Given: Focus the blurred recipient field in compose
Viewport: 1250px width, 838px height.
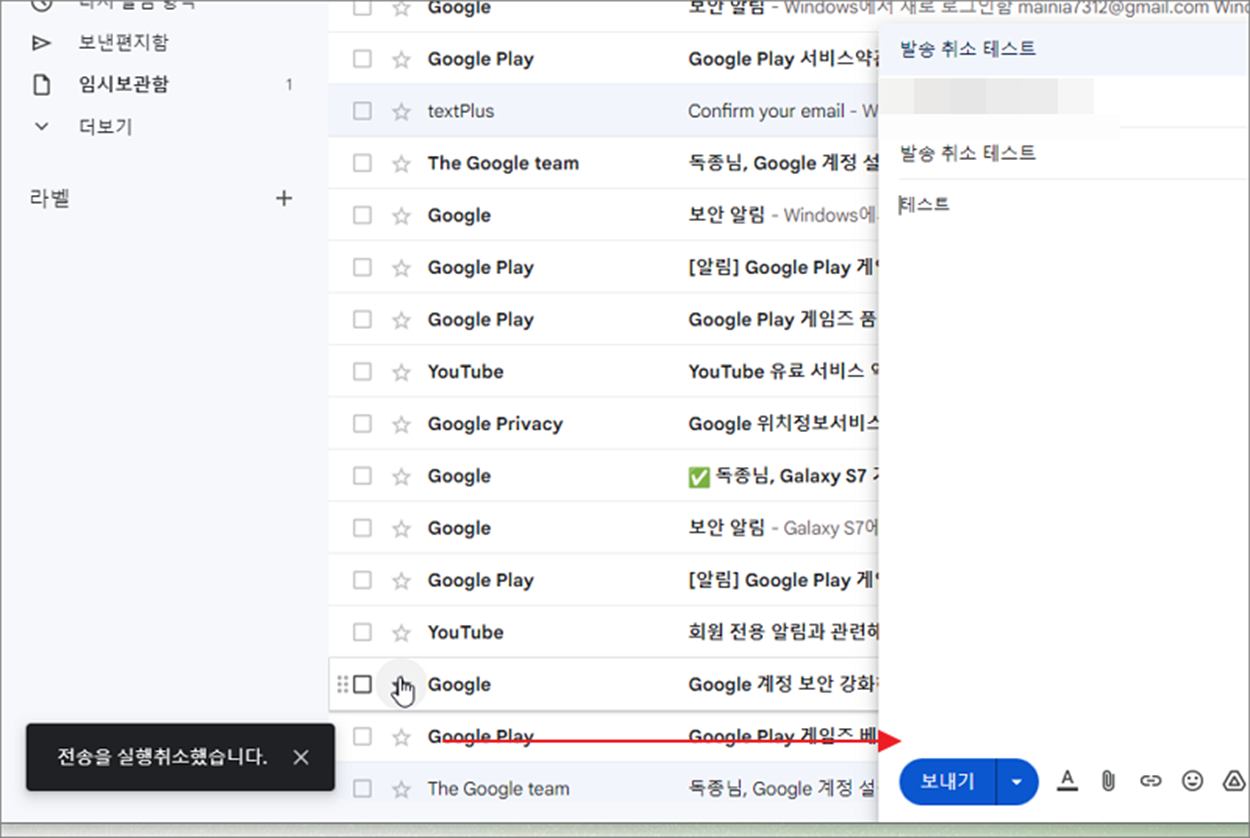Looking at the screenshot, I should [990, 97].
